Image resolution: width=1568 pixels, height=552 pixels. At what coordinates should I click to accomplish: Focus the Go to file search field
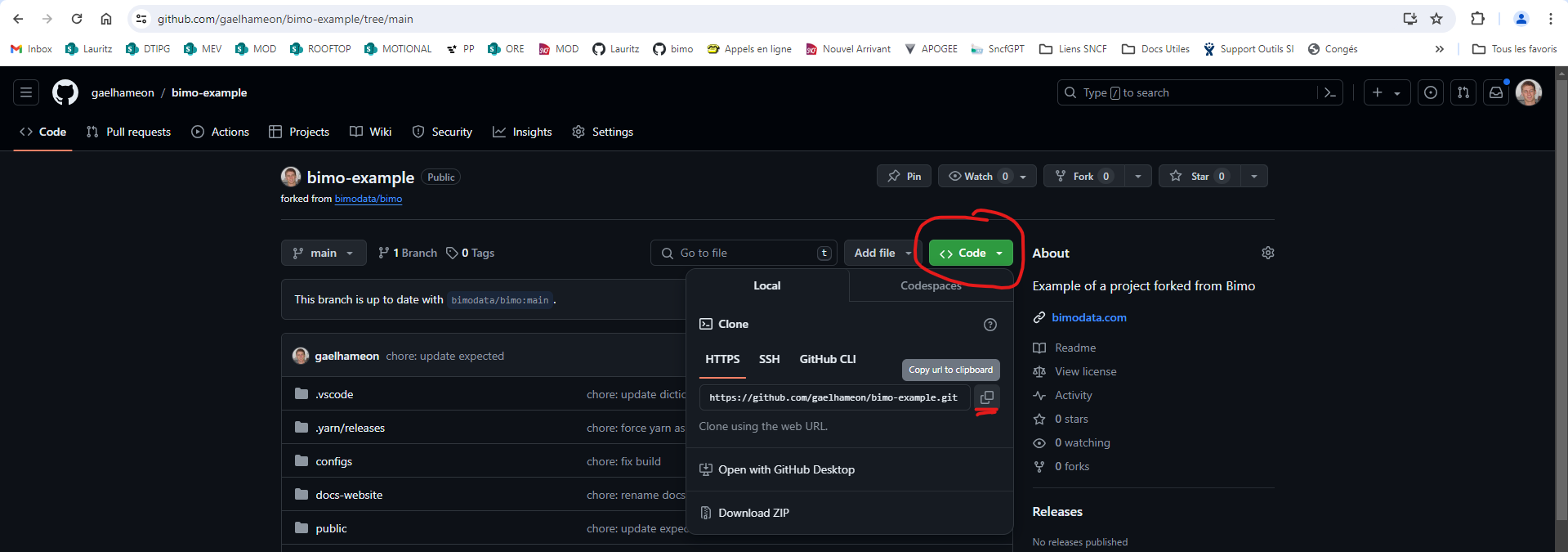coord(744,253)
